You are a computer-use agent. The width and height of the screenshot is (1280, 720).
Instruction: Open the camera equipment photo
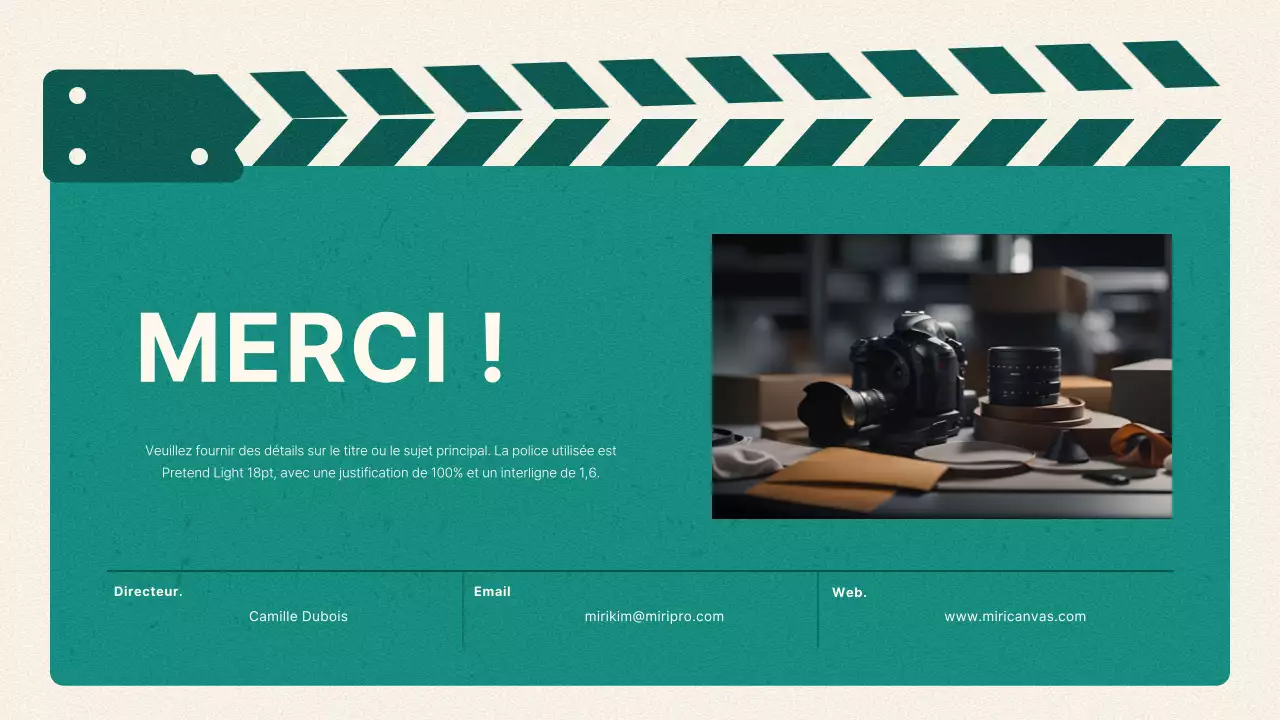[941, 376]
